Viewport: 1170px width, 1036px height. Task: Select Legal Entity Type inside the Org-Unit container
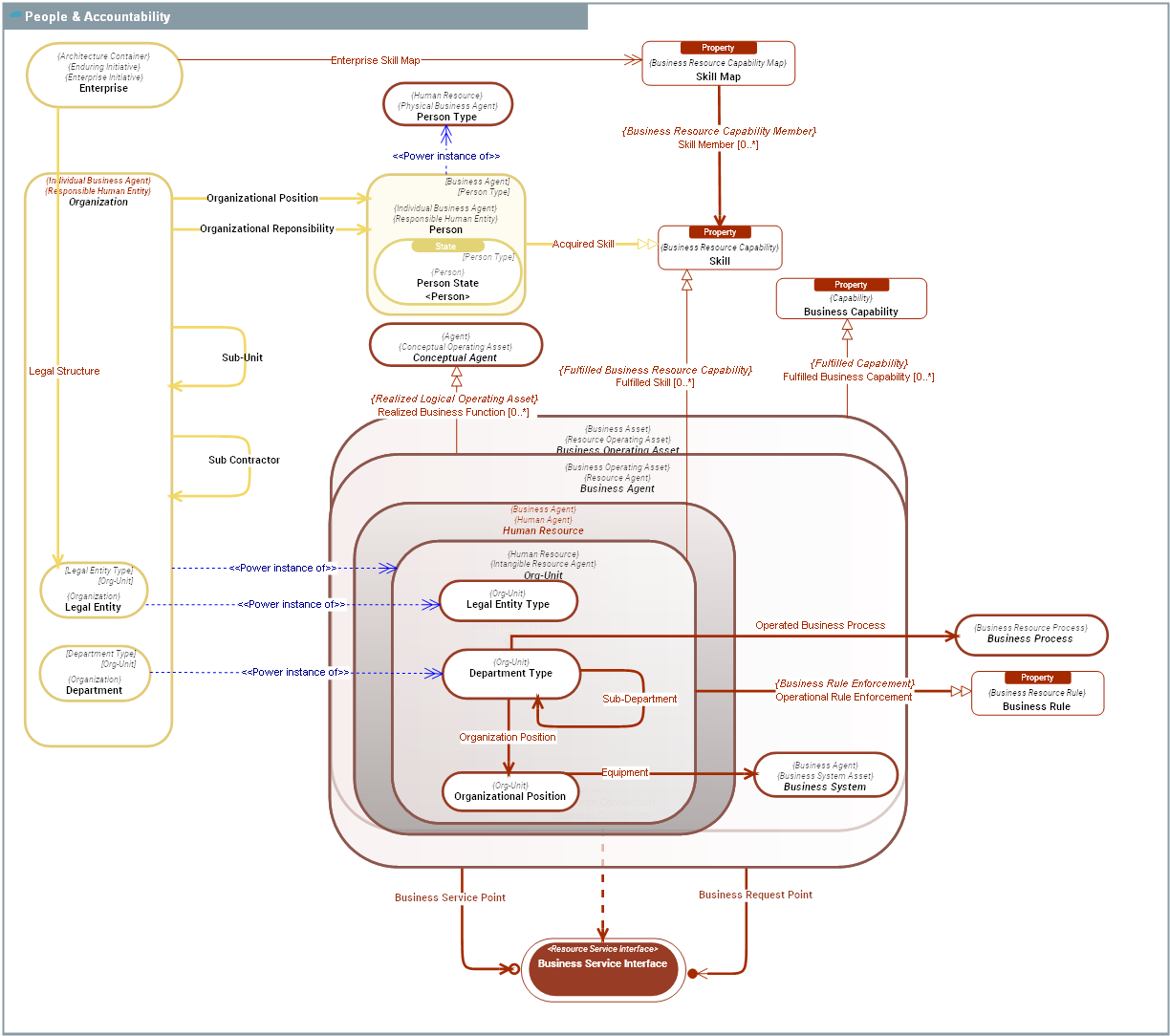point(509,601)
